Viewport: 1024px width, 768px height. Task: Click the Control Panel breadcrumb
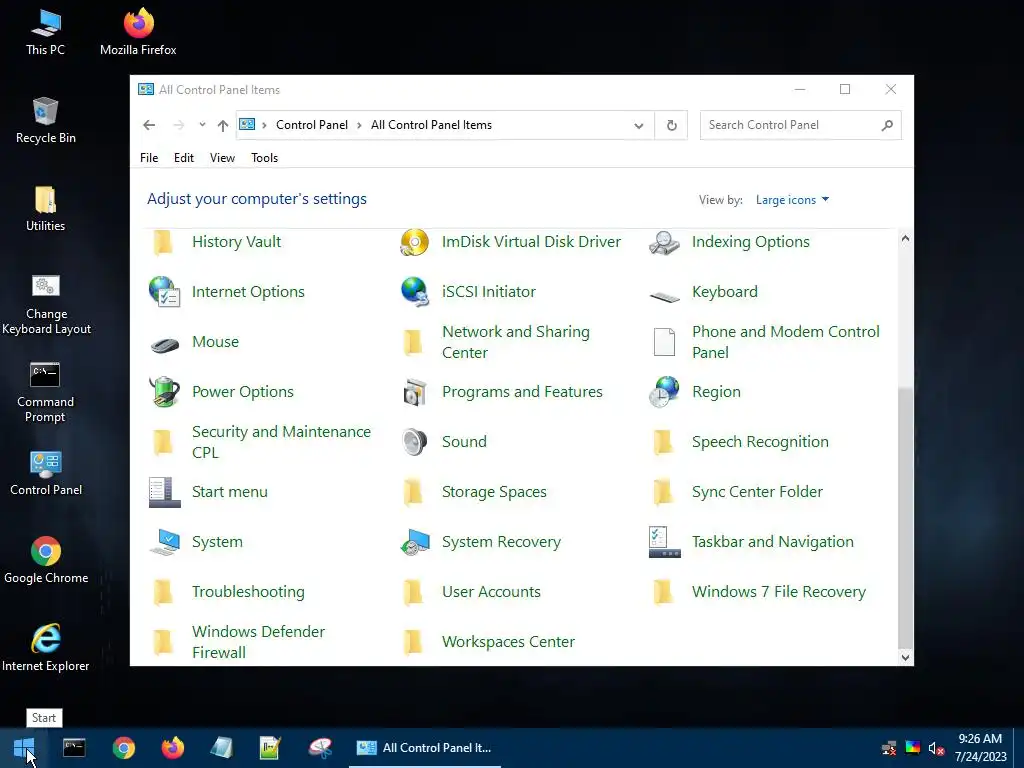pos(312,125)
